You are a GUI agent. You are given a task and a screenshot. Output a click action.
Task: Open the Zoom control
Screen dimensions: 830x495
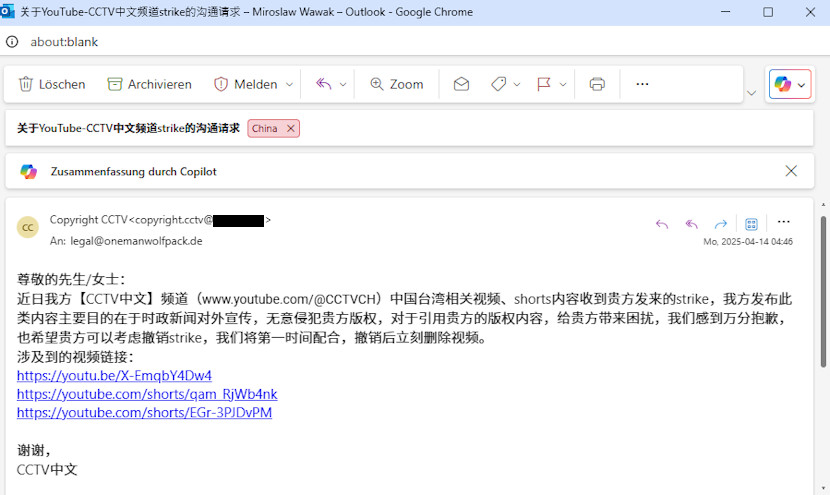397,84
